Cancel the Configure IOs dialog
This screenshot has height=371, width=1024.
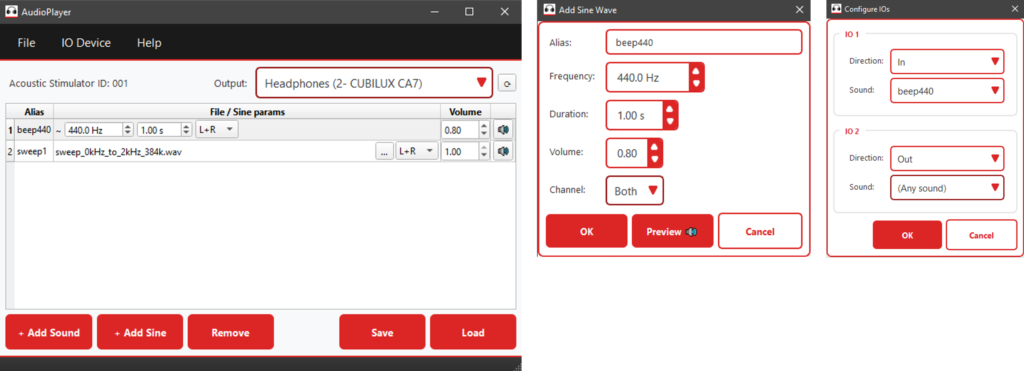(x=981, y=235)
